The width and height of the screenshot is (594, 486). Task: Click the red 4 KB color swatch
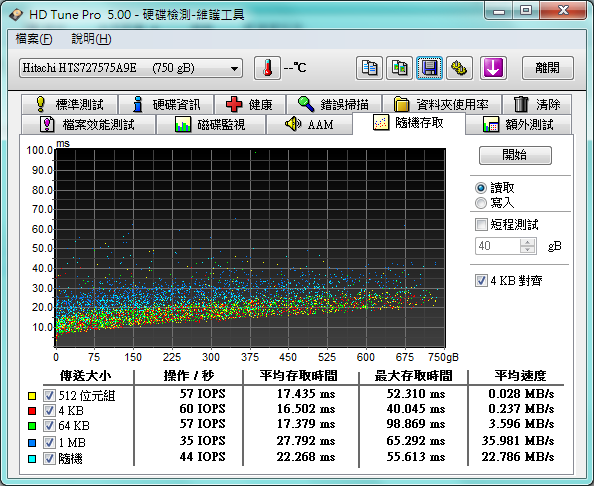tap(32, 411)
